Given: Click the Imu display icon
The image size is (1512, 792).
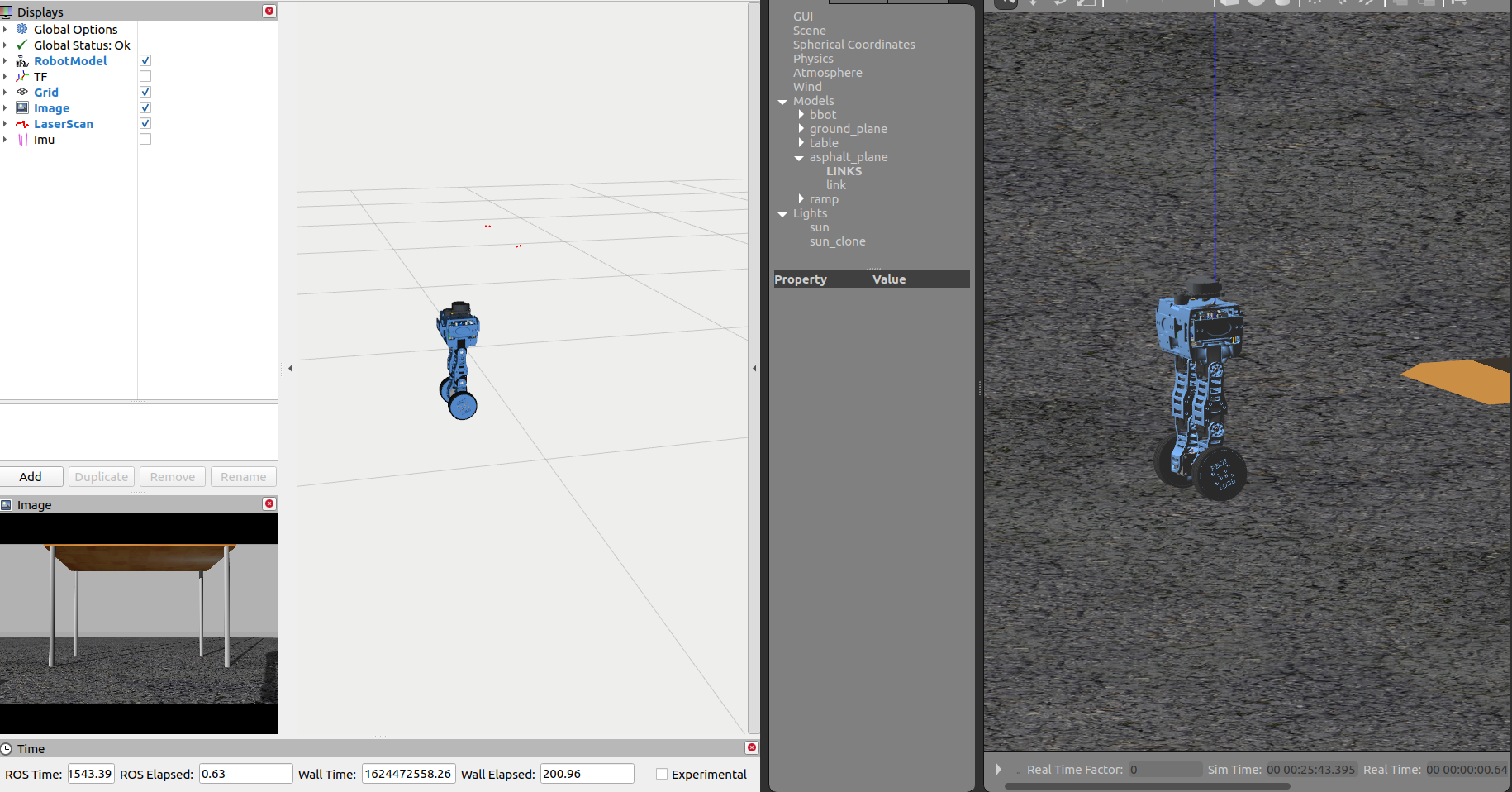Looking at the screenshot, I should [22, 140].
